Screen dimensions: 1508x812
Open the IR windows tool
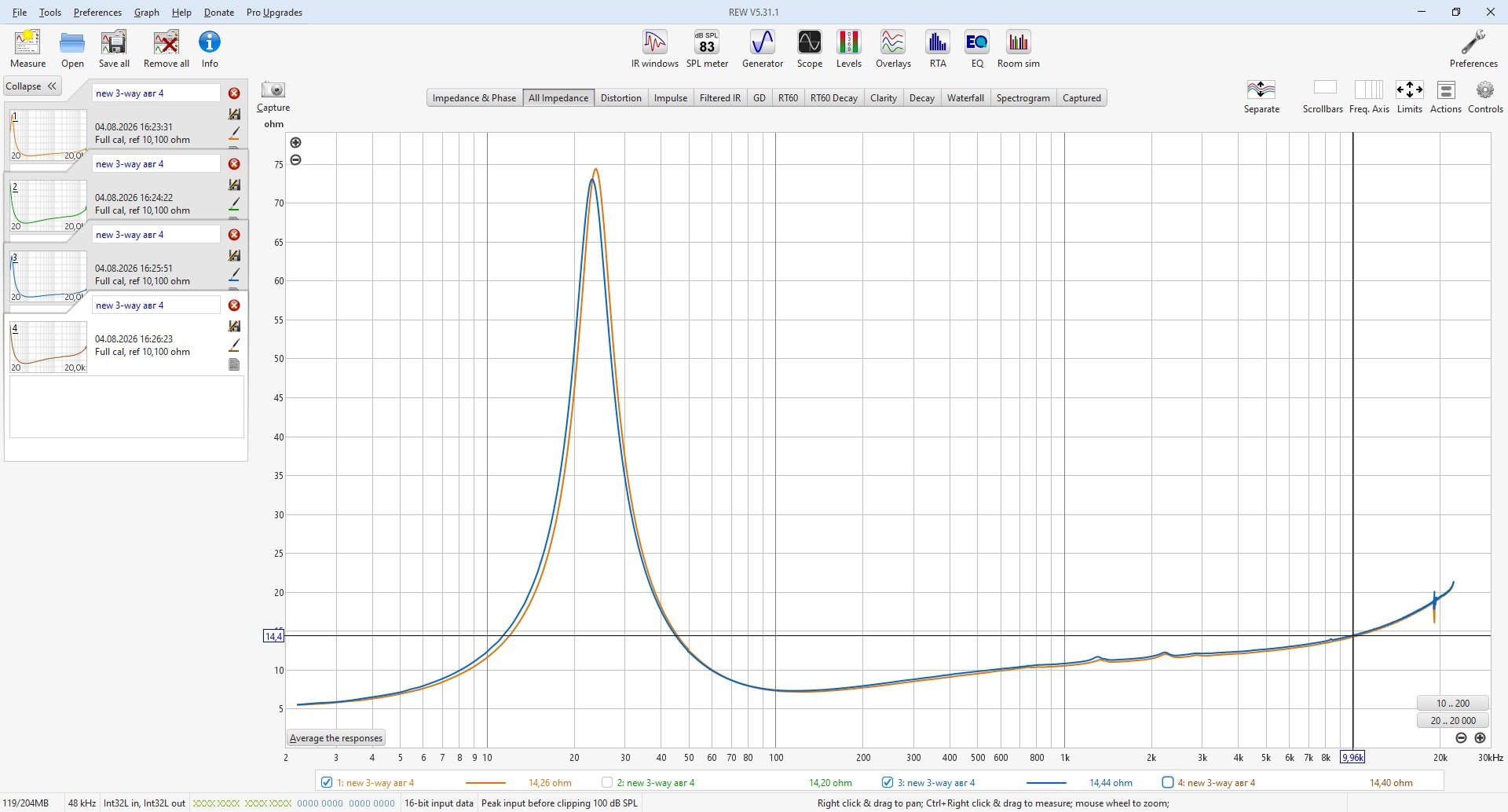654,49
